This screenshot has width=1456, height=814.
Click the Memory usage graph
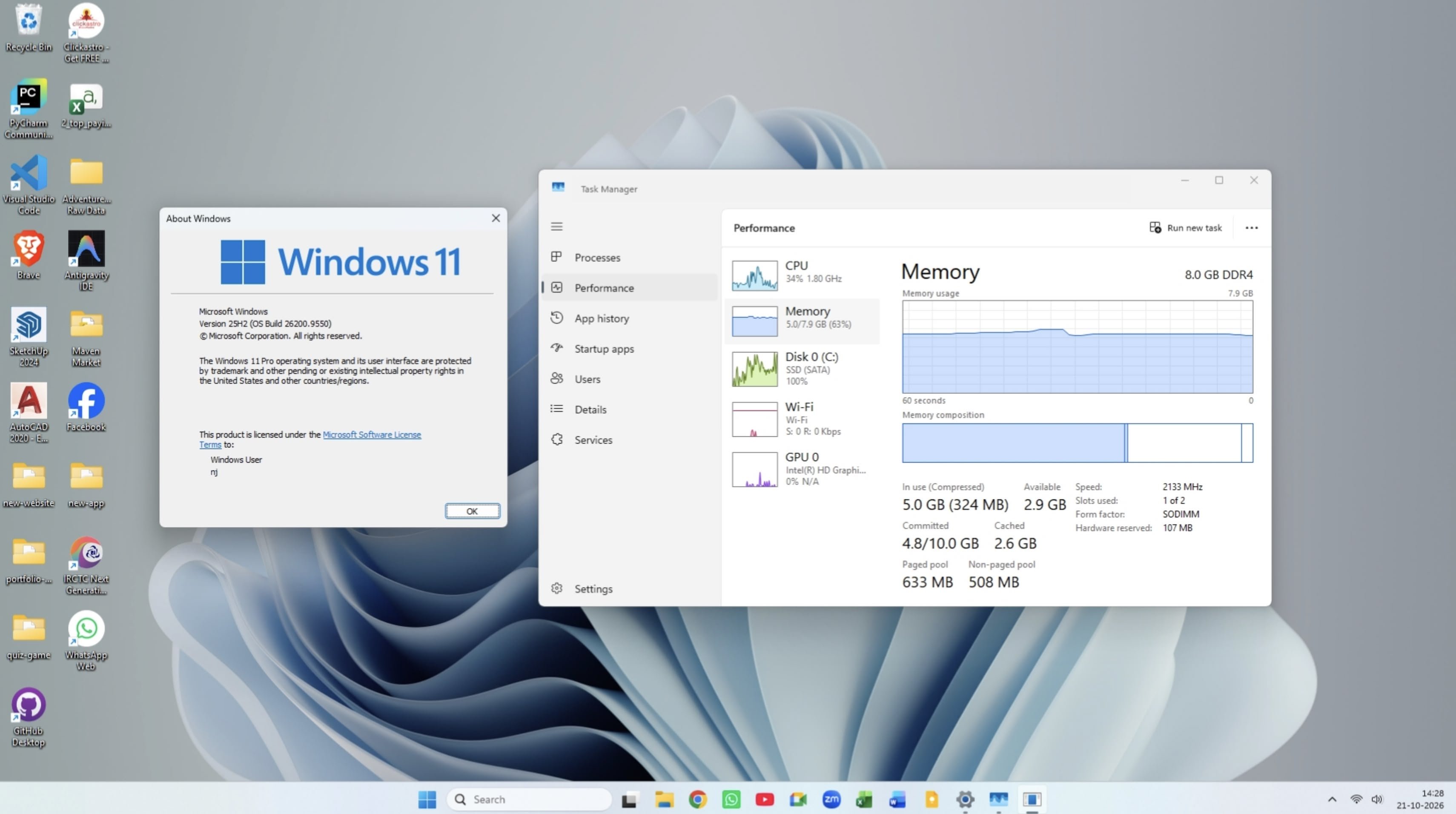pos(1077,347)
